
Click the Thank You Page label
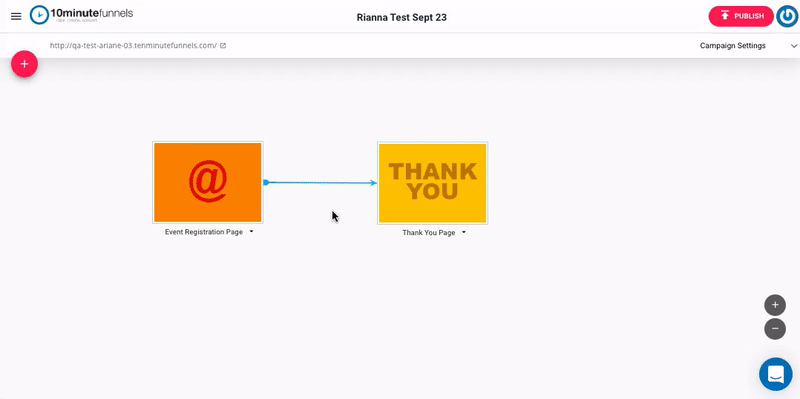coord(429,233)
